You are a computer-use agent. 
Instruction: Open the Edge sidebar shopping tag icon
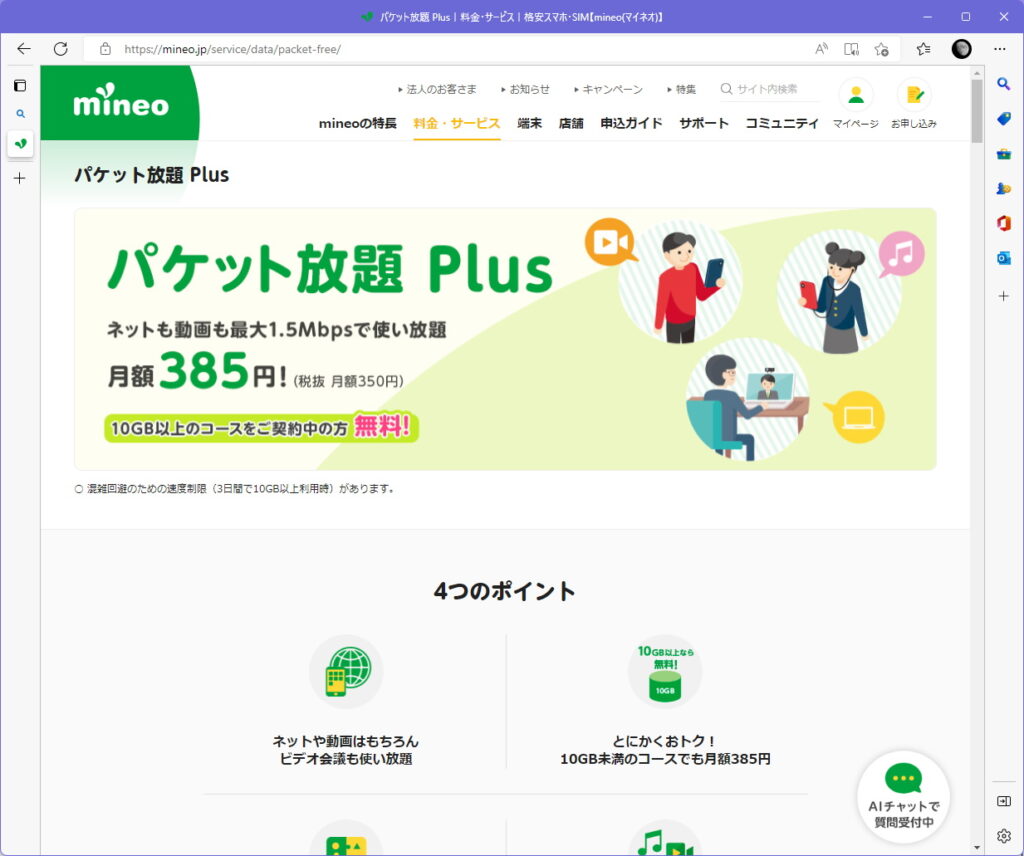point(1004,118)
